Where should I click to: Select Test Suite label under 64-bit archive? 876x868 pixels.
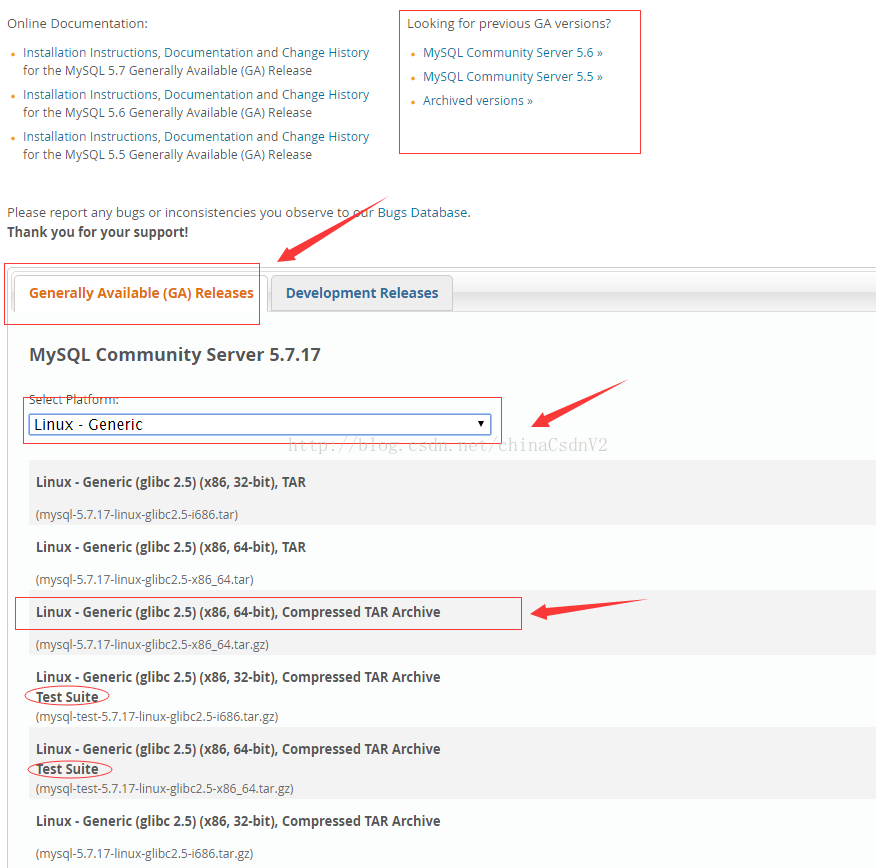[x=67, y=769]
